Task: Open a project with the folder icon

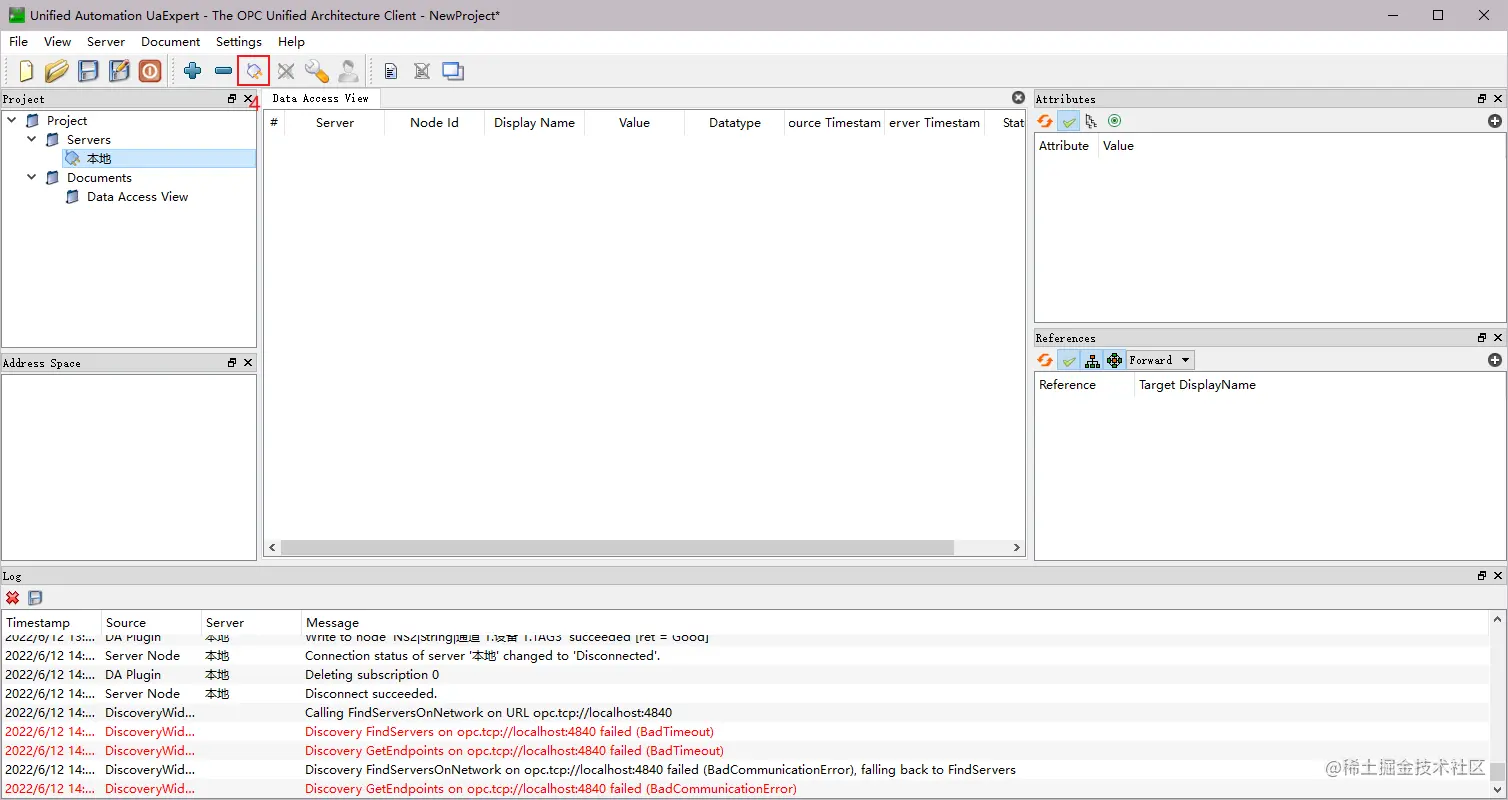Action: pyautogui.click(x=56, y=71)
